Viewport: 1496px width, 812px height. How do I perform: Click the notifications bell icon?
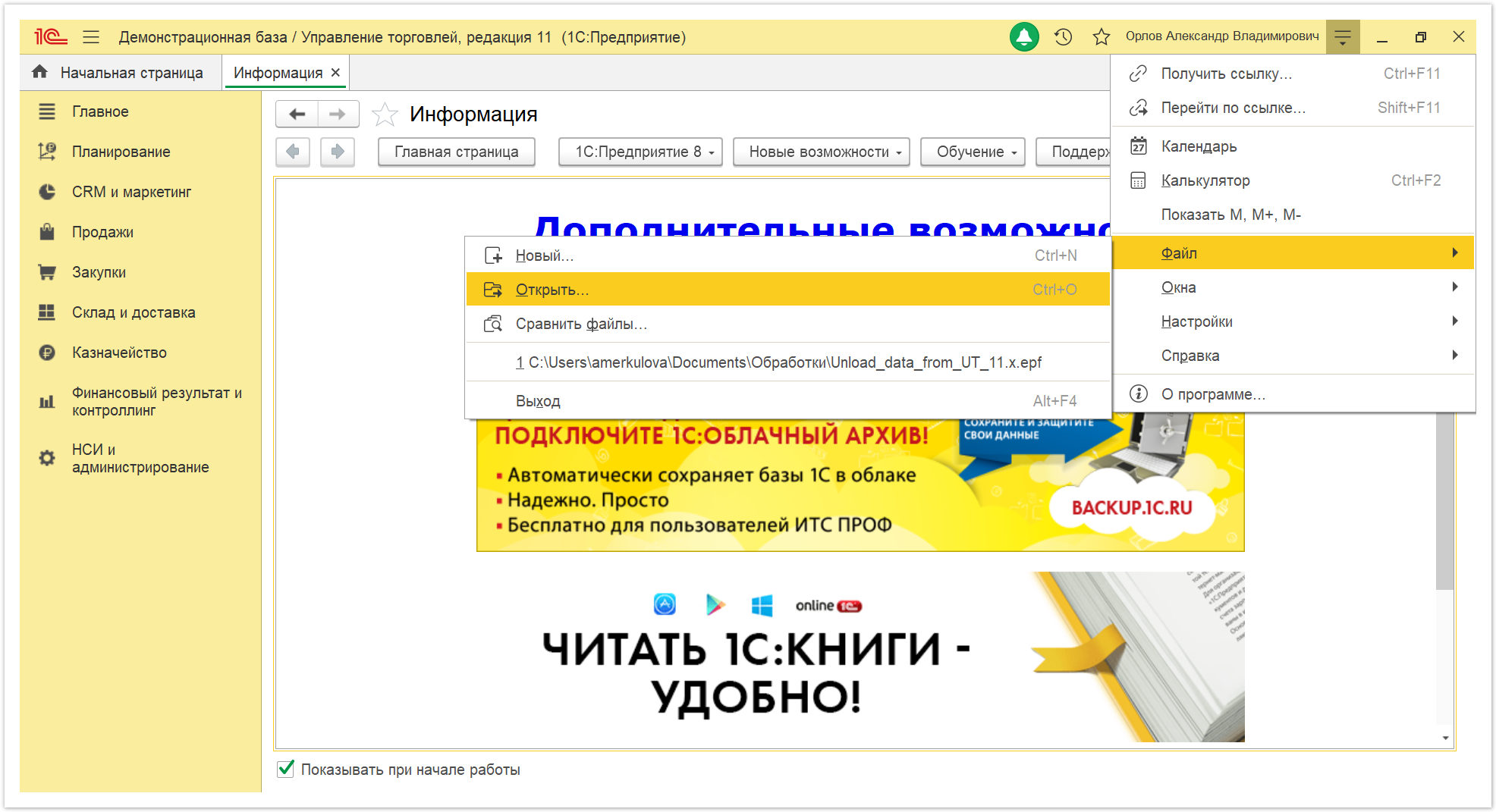click(x=1024, y=36)
